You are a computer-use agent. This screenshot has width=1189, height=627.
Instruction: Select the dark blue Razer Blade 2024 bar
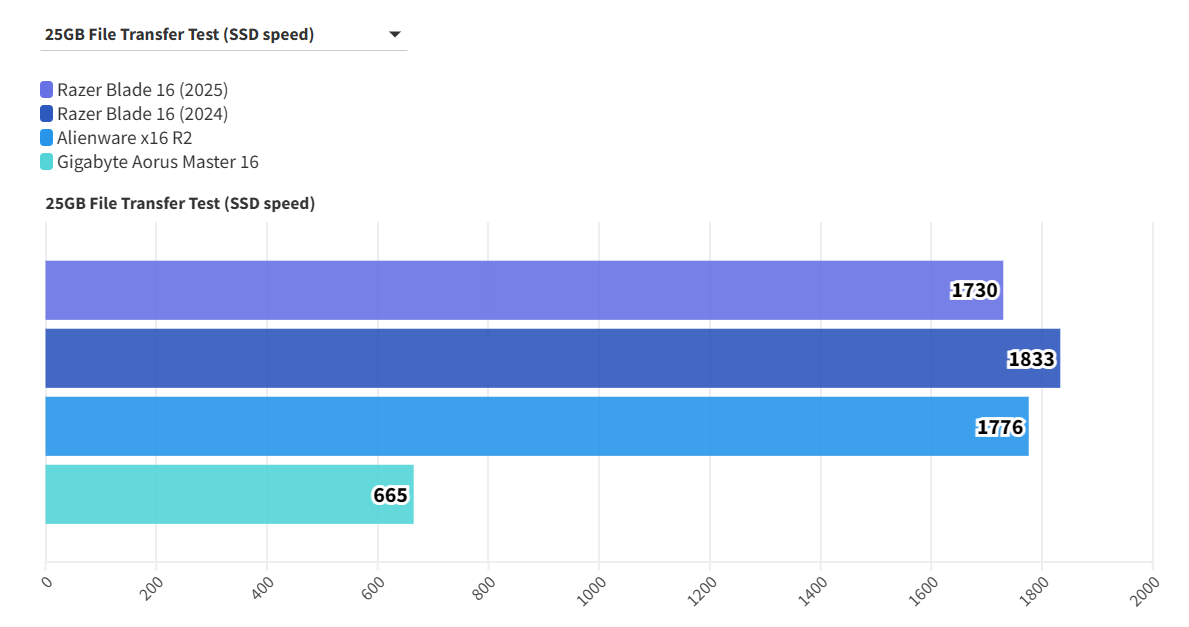[x=500, y=358]
